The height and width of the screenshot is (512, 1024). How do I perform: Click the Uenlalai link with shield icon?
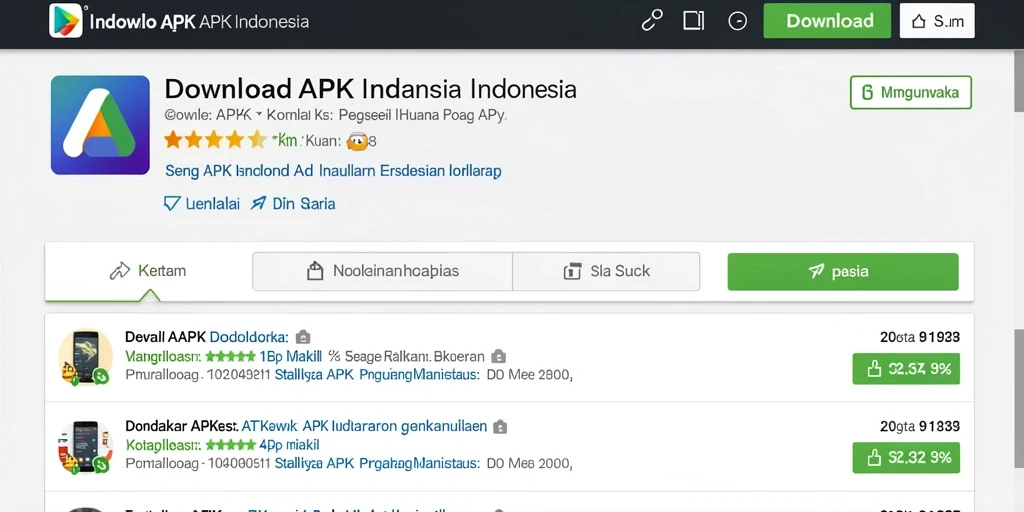pos(202,204)
